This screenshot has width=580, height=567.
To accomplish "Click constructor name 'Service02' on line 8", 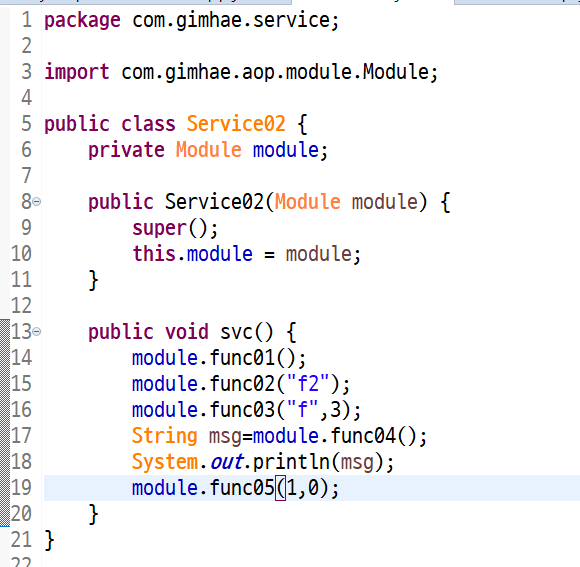I will [214, 202].
